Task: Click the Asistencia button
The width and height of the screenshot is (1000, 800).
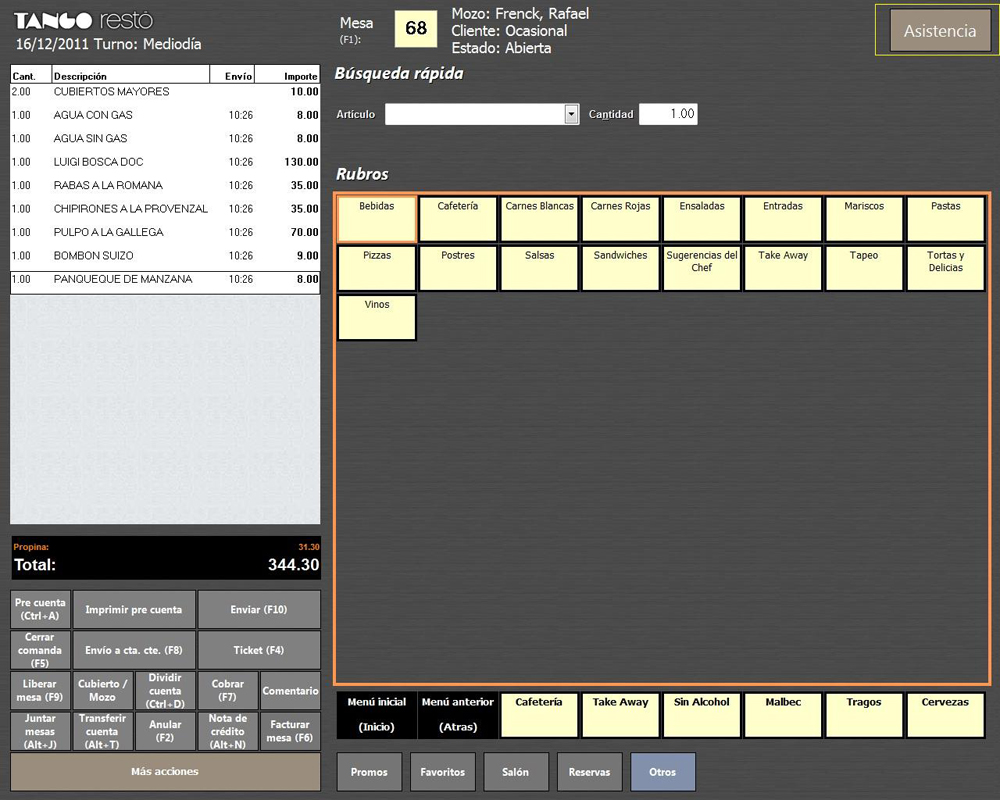Action: click(940, 31)
